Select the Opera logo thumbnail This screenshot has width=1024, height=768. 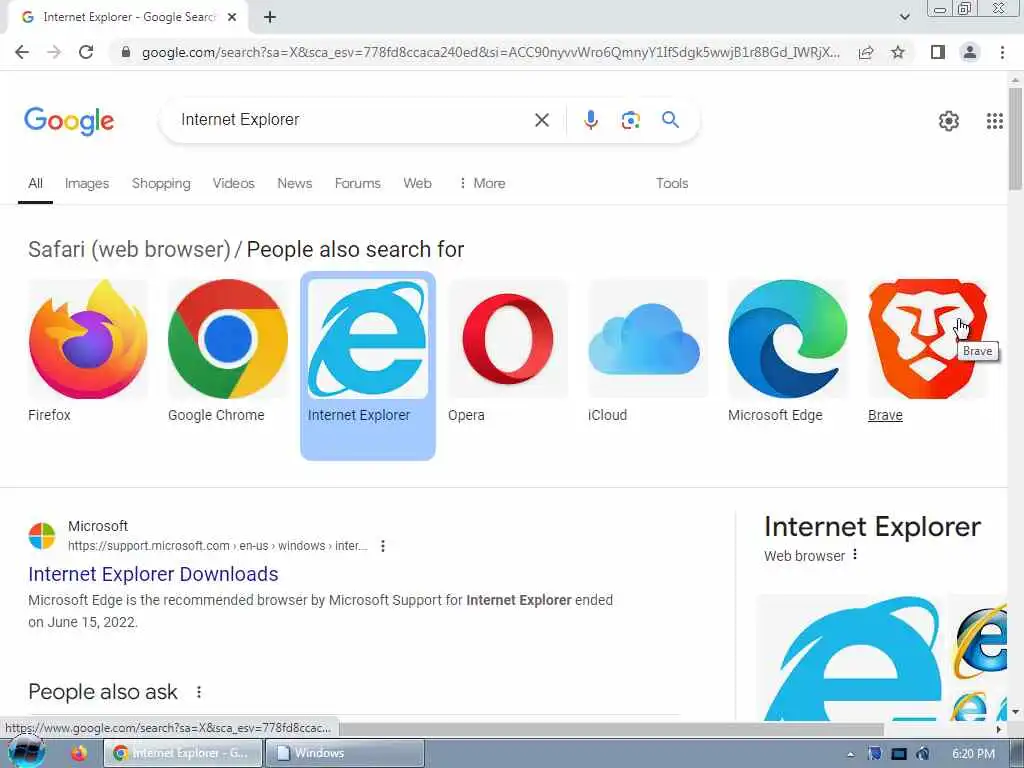(507, 339)
